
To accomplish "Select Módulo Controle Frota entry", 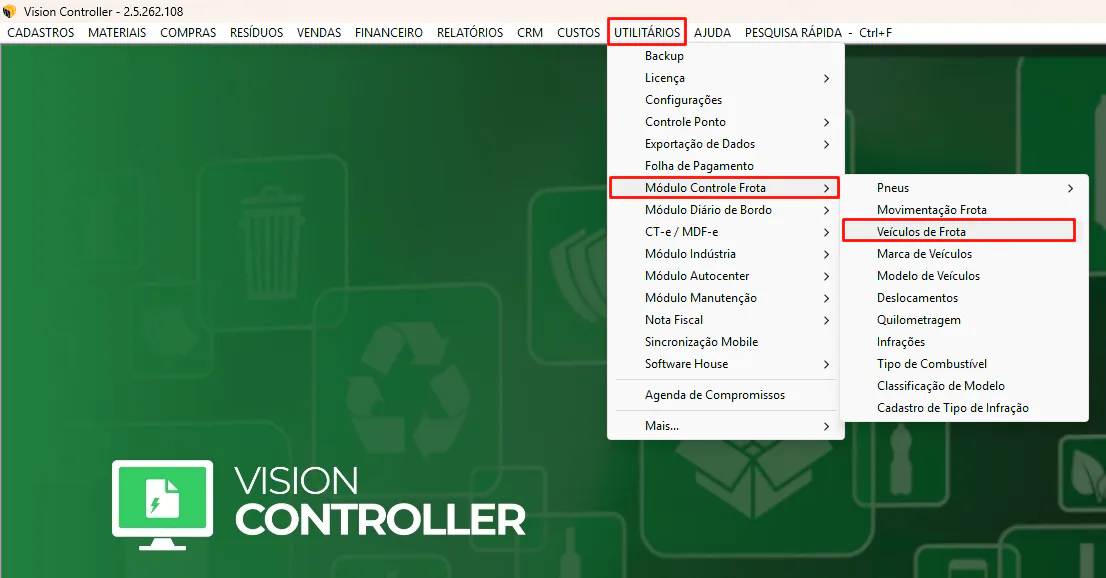I will [x=724, y=188].
